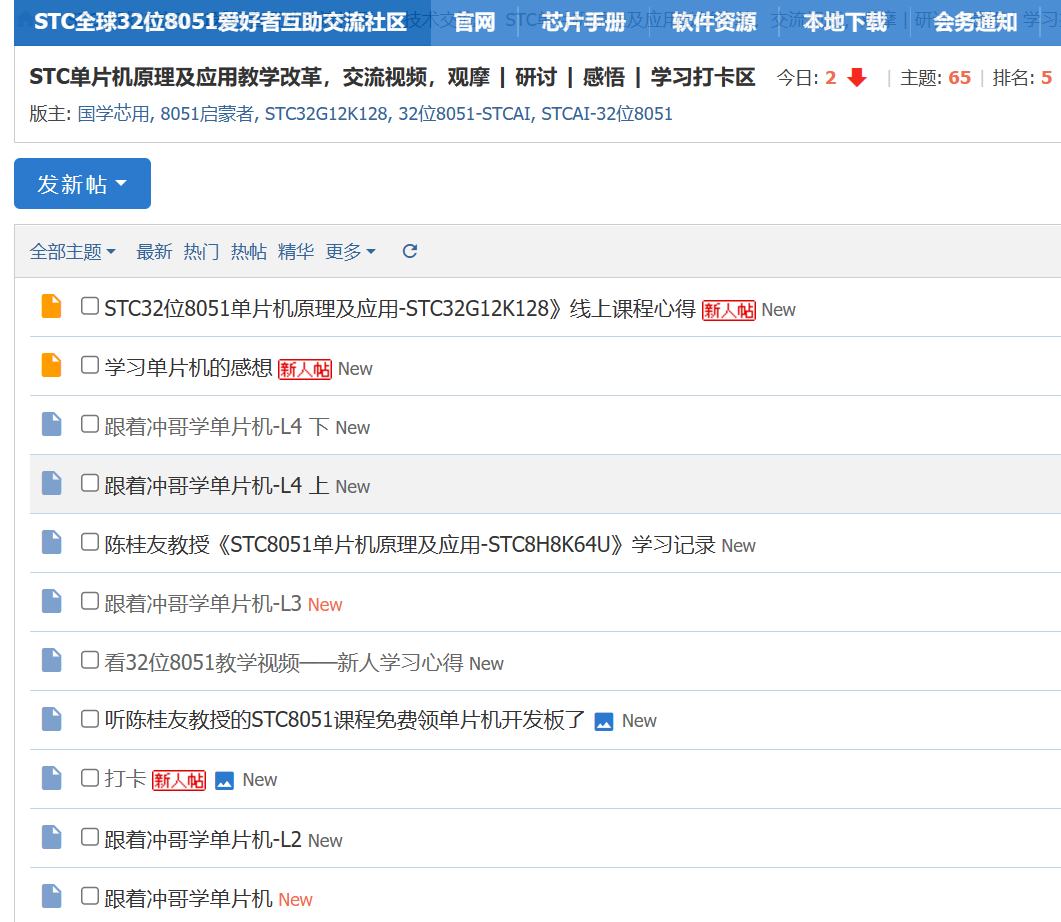The image size is (1061, 922).
Task: Click the forum title STC单片机原理及应用教学改革
Action: click(x=392, y=77)
